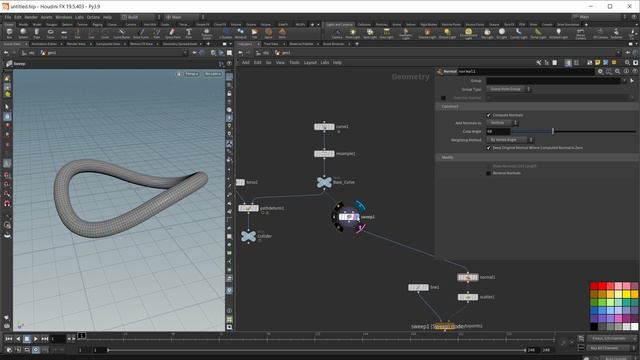The image size is (640, 360).
Task: Open the Key All Channels dropdown
Action: tap(612, 348)
